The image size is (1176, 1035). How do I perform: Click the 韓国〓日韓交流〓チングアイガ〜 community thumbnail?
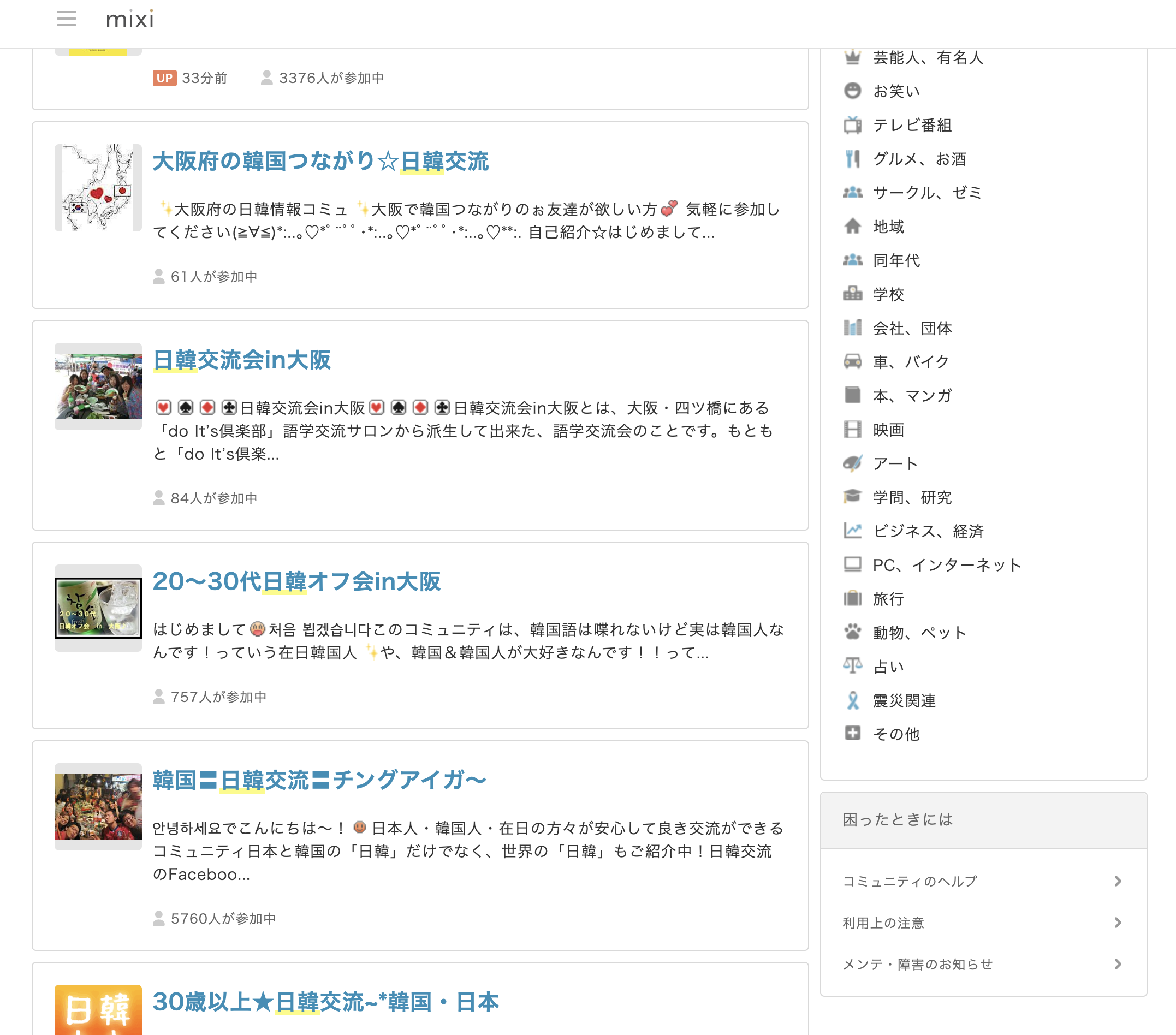point(98,806)
